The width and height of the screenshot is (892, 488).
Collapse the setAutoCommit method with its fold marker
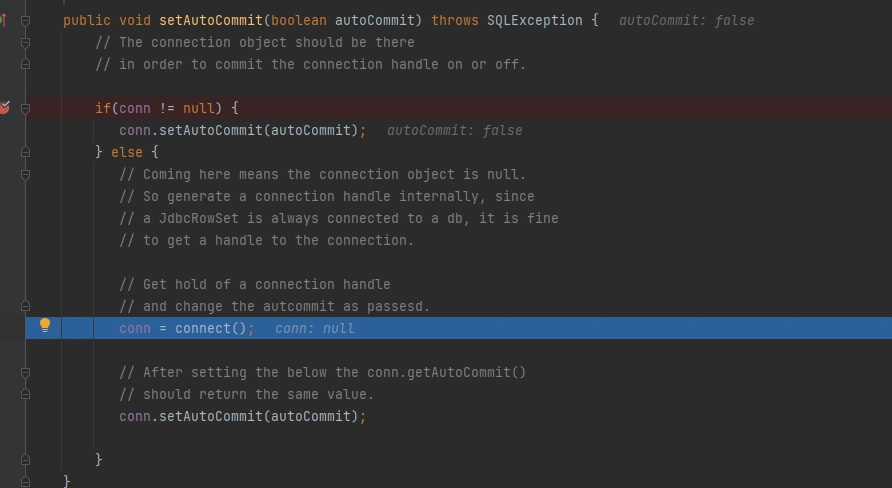click(26, 20)
